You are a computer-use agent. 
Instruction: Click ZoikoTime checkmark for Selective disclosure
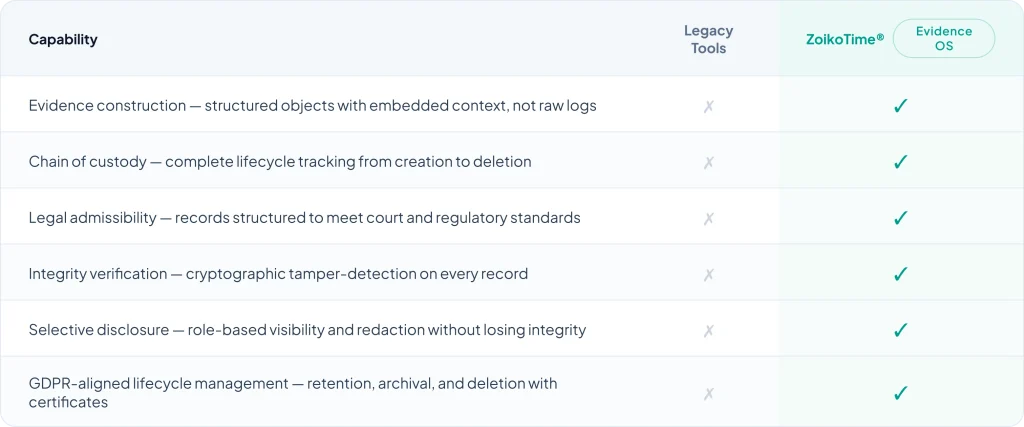point(900,329)
